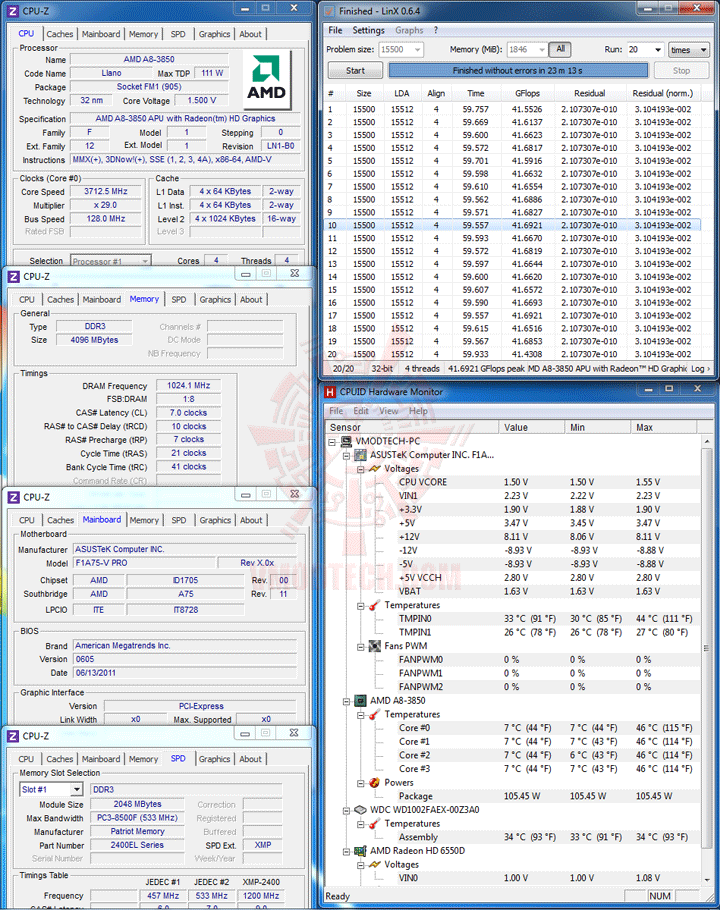The width and height of the screenshot is (720, 910).
Task: Collapse the VMODTECH-PC tree node
Action: point(332,442)
